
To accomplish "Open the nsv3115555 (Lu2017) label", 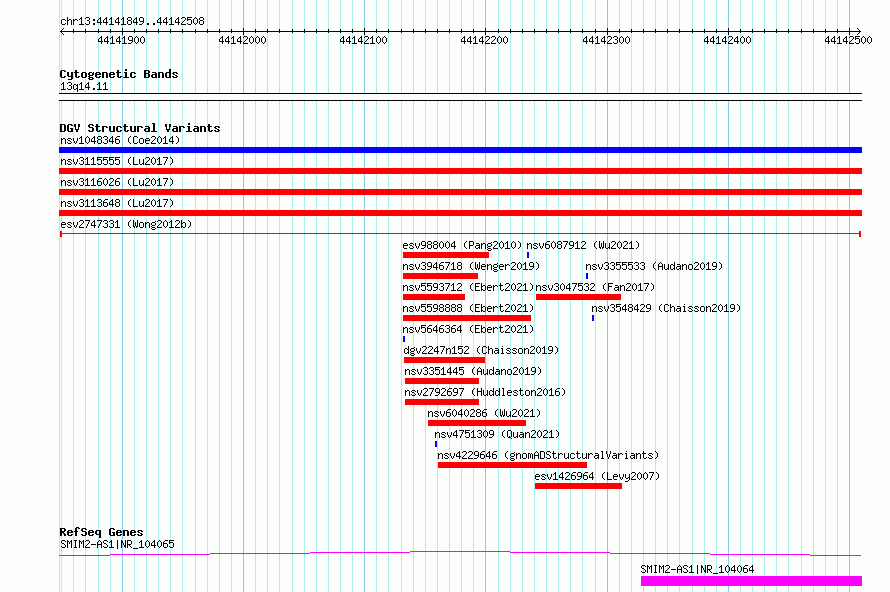I will pos(117,161).
